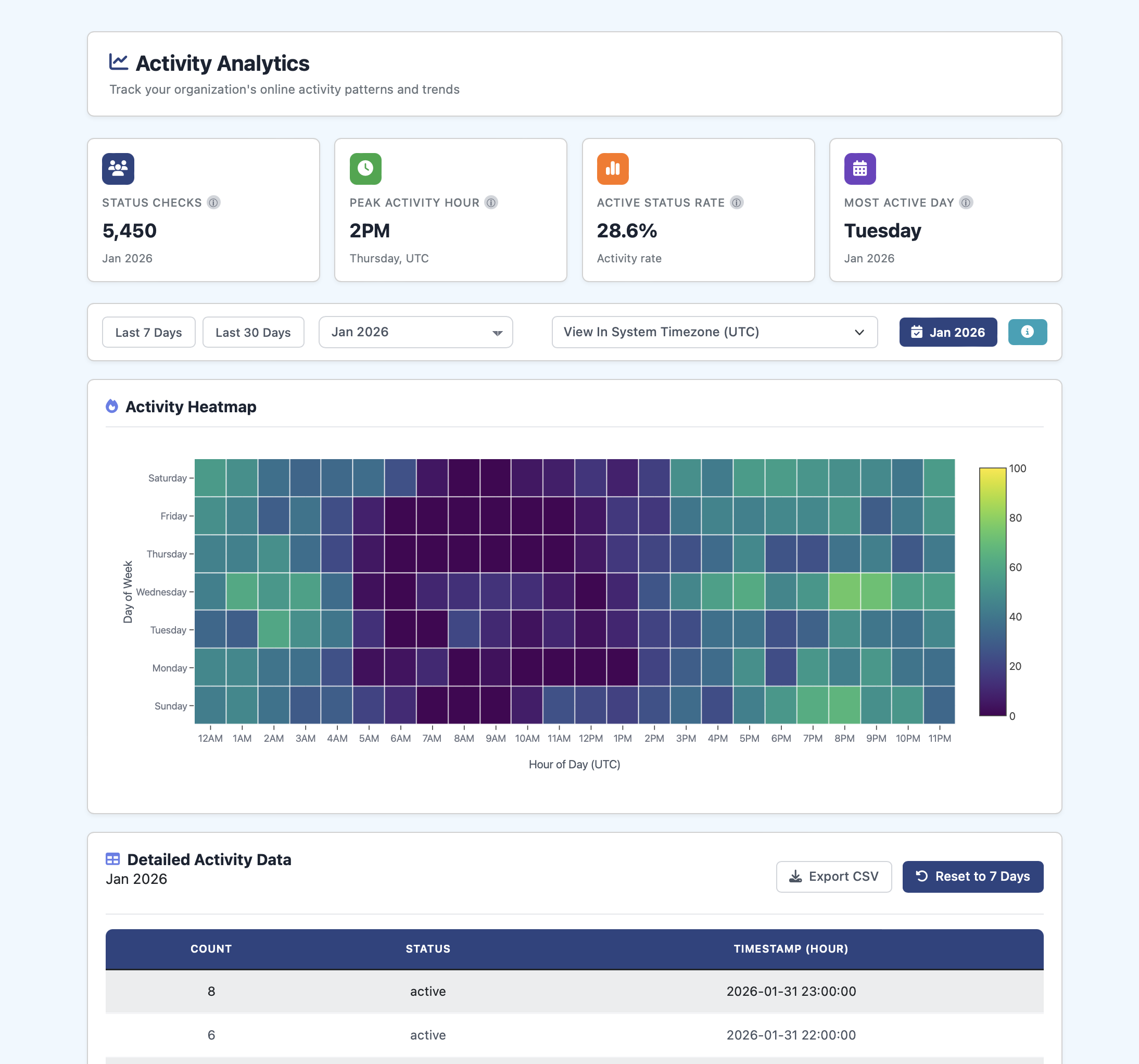Show the Most Active Day info tooltip
The width and height of the screenshot is (1139, 1064).
[967, 202]
